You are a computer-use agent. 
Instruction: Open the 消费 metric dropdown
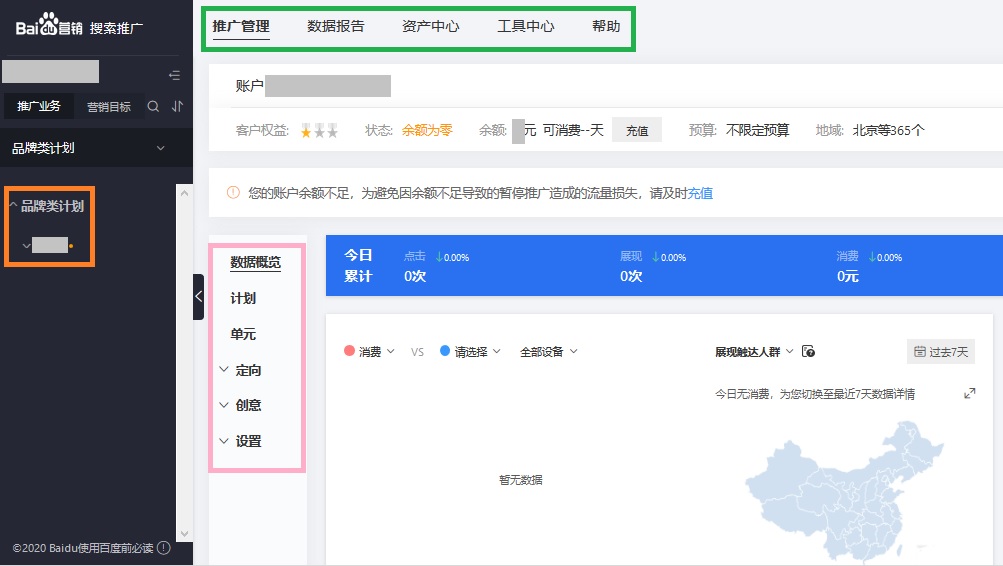[369, 352]
